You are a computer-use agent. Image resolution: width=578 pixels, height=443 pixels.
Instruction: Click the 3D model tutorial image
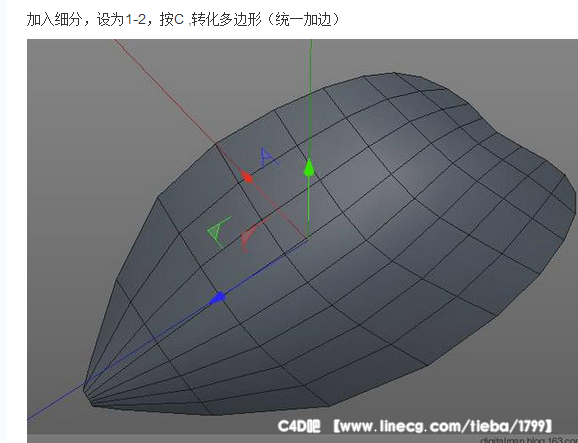(302, 241)
